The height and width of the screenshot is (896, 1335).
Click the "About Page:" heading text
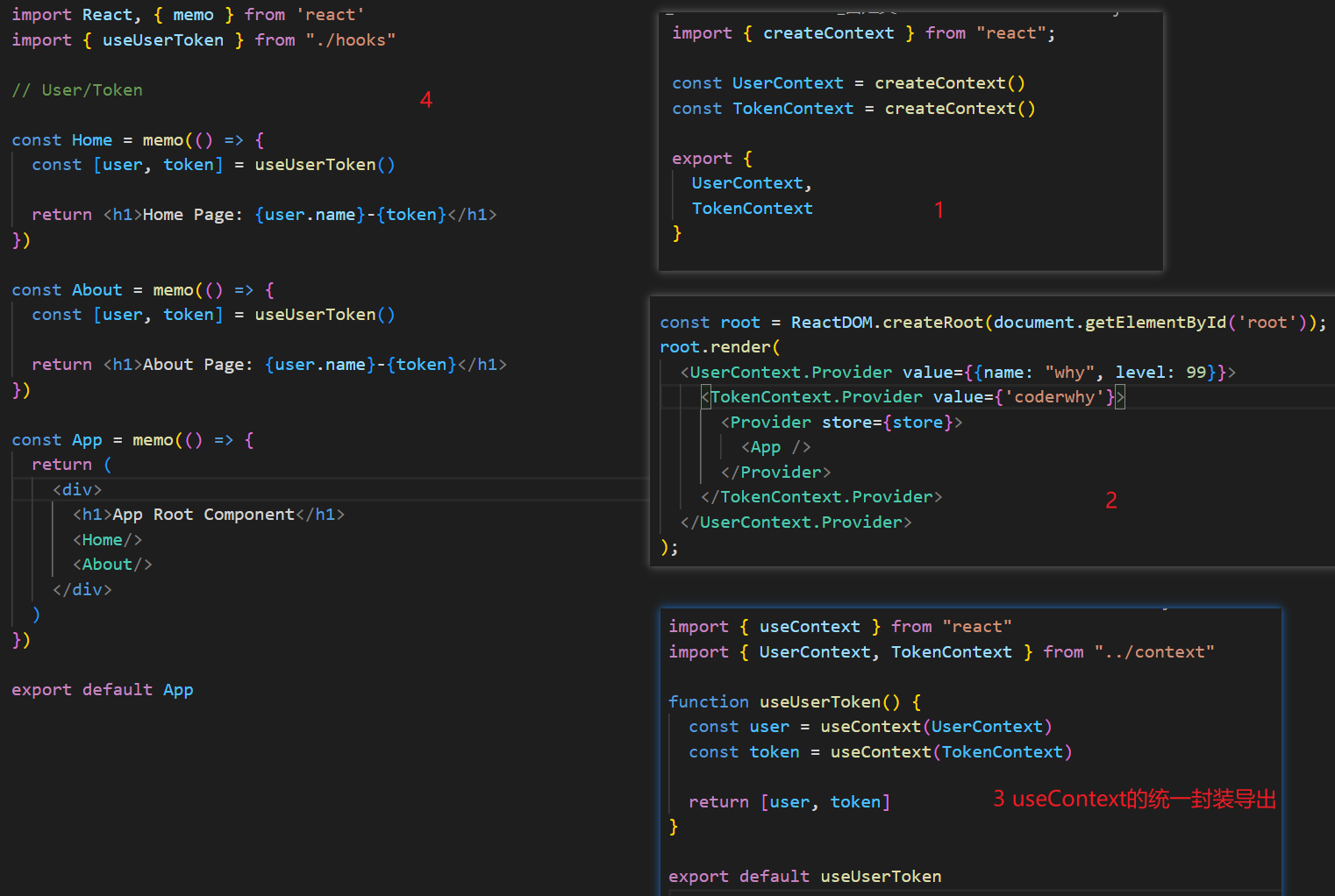(198, 365)
